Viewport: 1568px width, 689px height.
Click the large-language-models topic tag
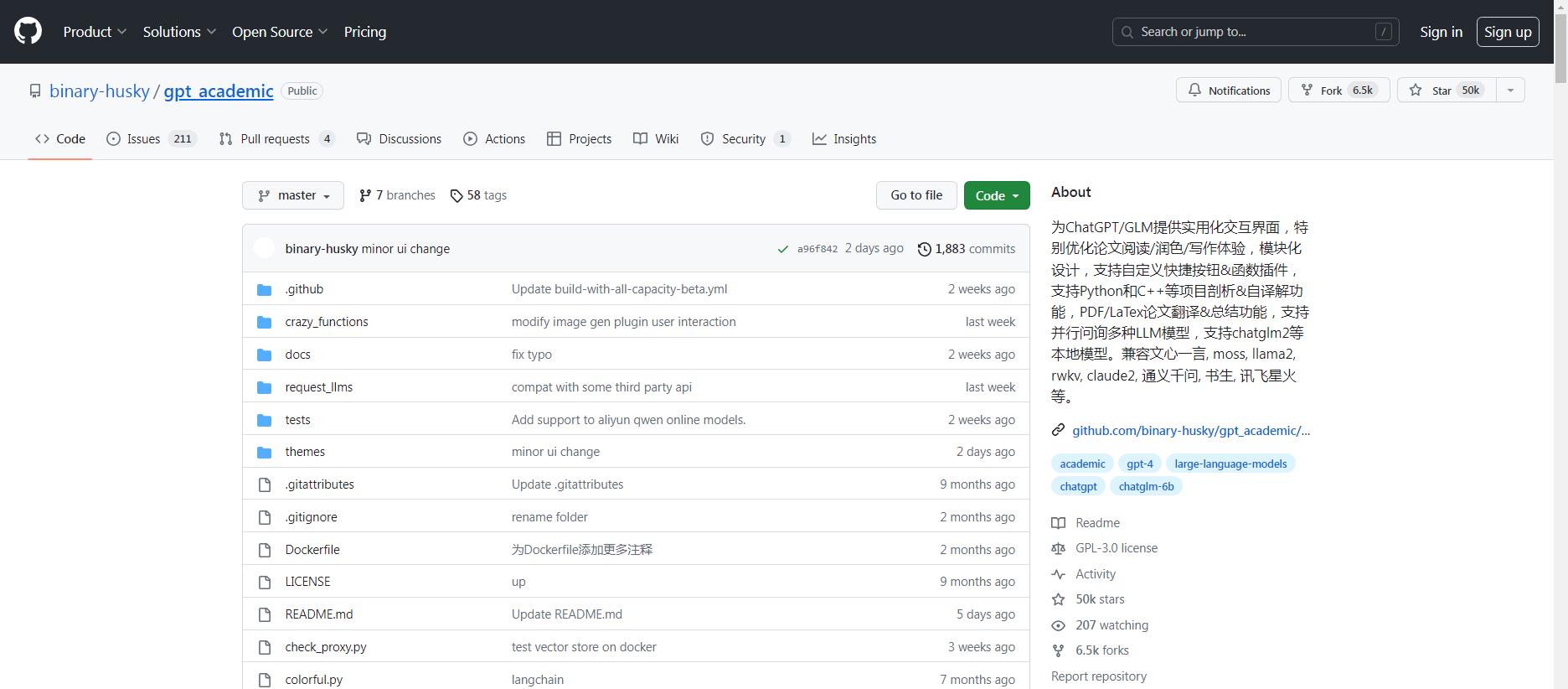pos(1230,464)
